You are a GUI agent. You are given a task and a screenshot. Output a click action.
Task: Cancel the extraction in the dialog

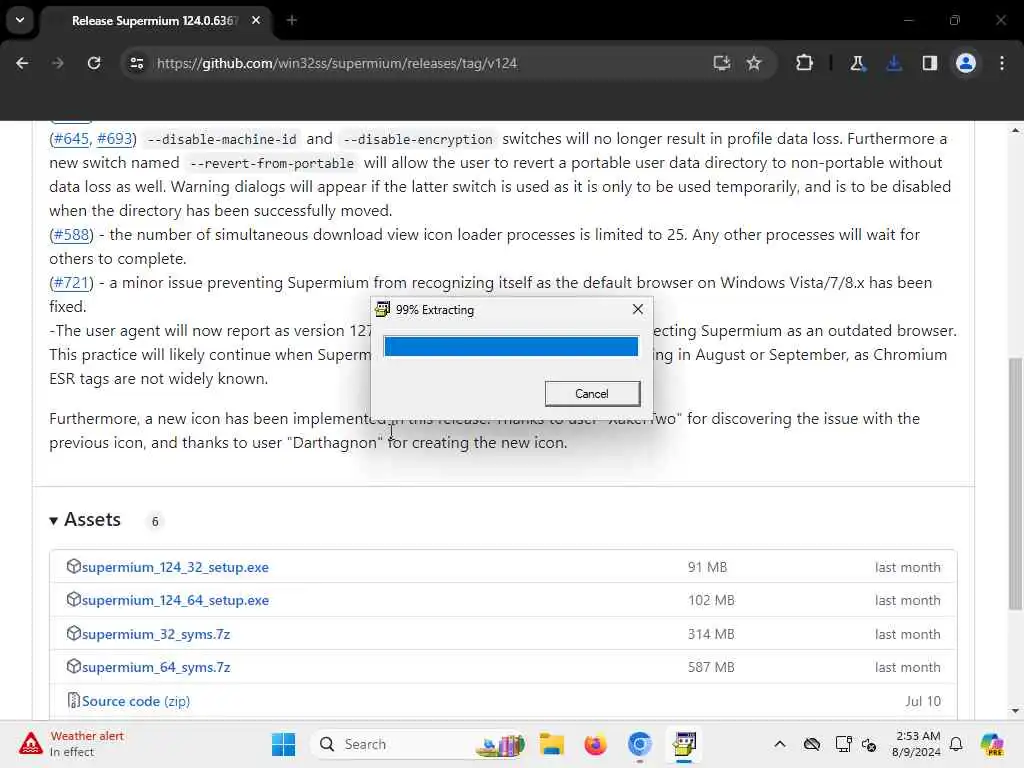pyautogui.click(x=592, y=394)
